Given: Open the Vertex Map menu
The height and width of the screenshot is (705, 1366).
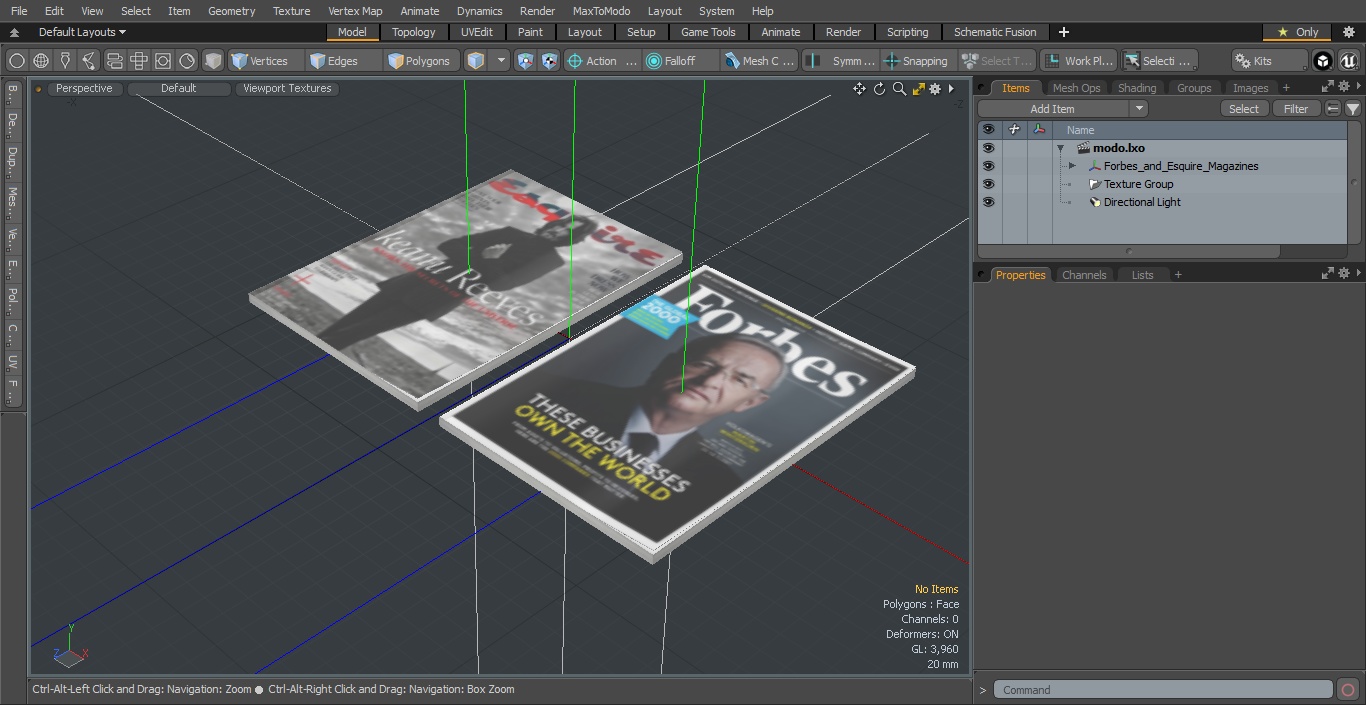Looking at the screenshot, I should (355, 11).
